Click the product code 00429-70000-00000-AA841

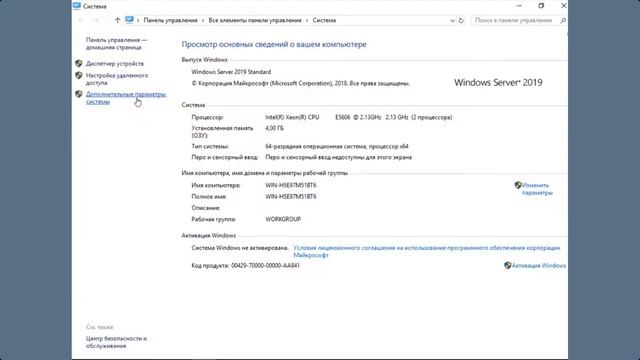click(265, 266)
